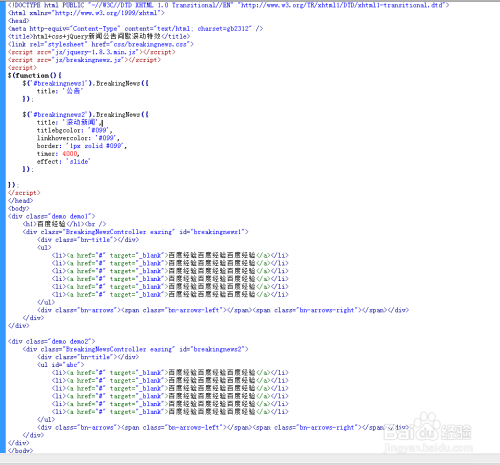Click the closing </head> tag line
The width and height of the screenshot is (500, 465).
pos(20,201)
